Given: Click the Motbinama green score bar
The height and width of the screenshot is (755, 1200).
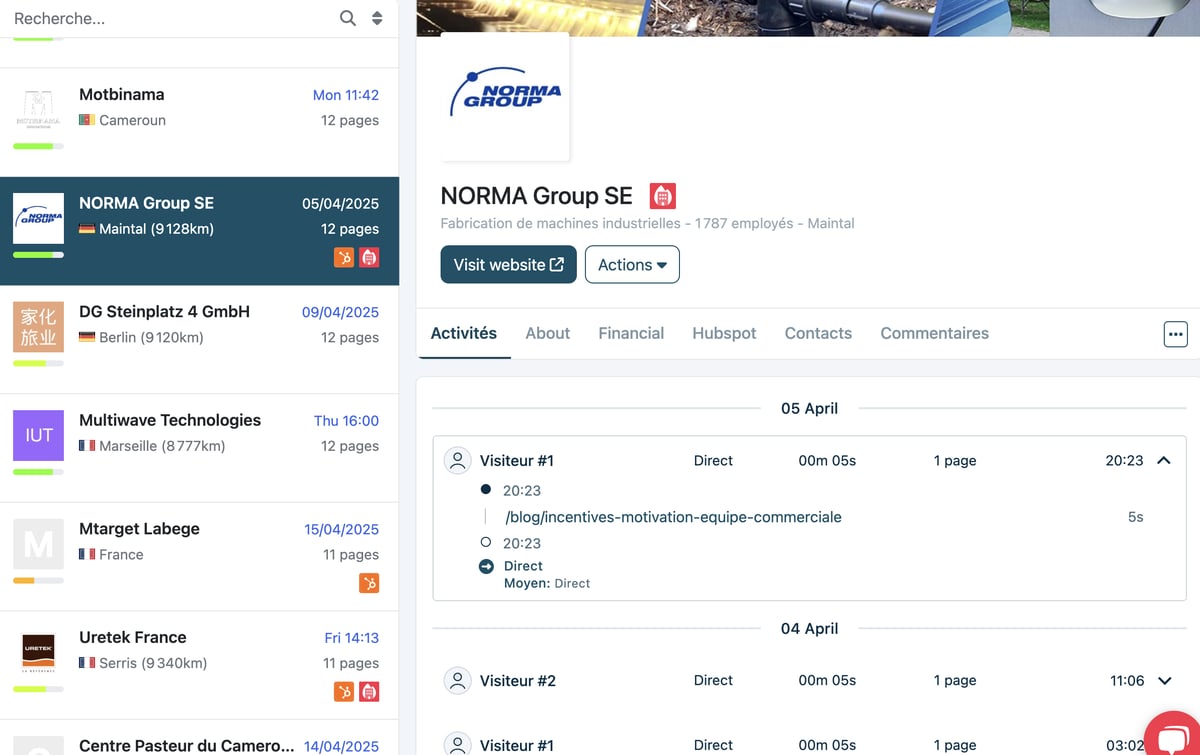Looking at the screenshot, I should pyautogui.click(x=38, y=146).
